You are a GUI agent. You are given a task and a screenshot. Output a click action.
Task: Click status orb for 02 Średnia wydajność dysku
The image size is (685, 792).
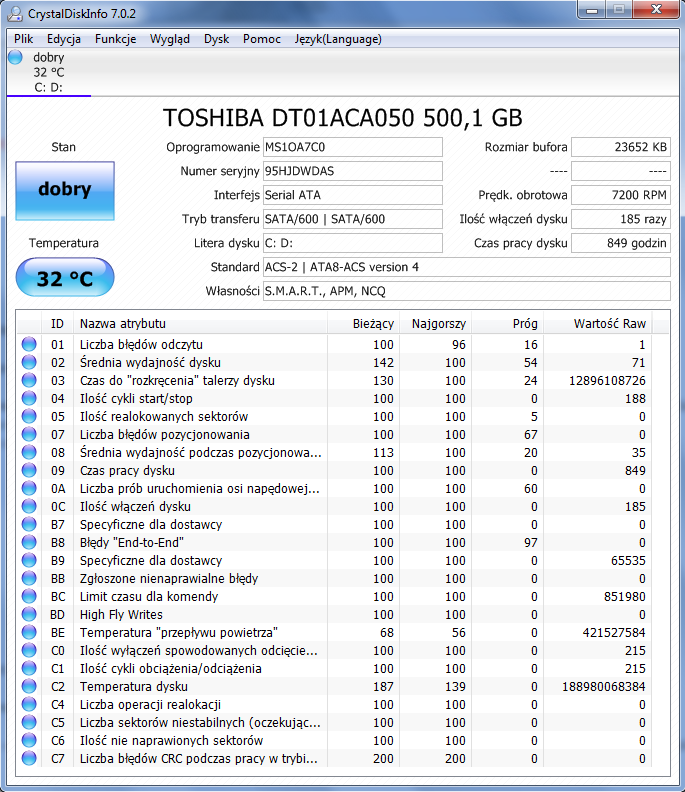(29, 362)
